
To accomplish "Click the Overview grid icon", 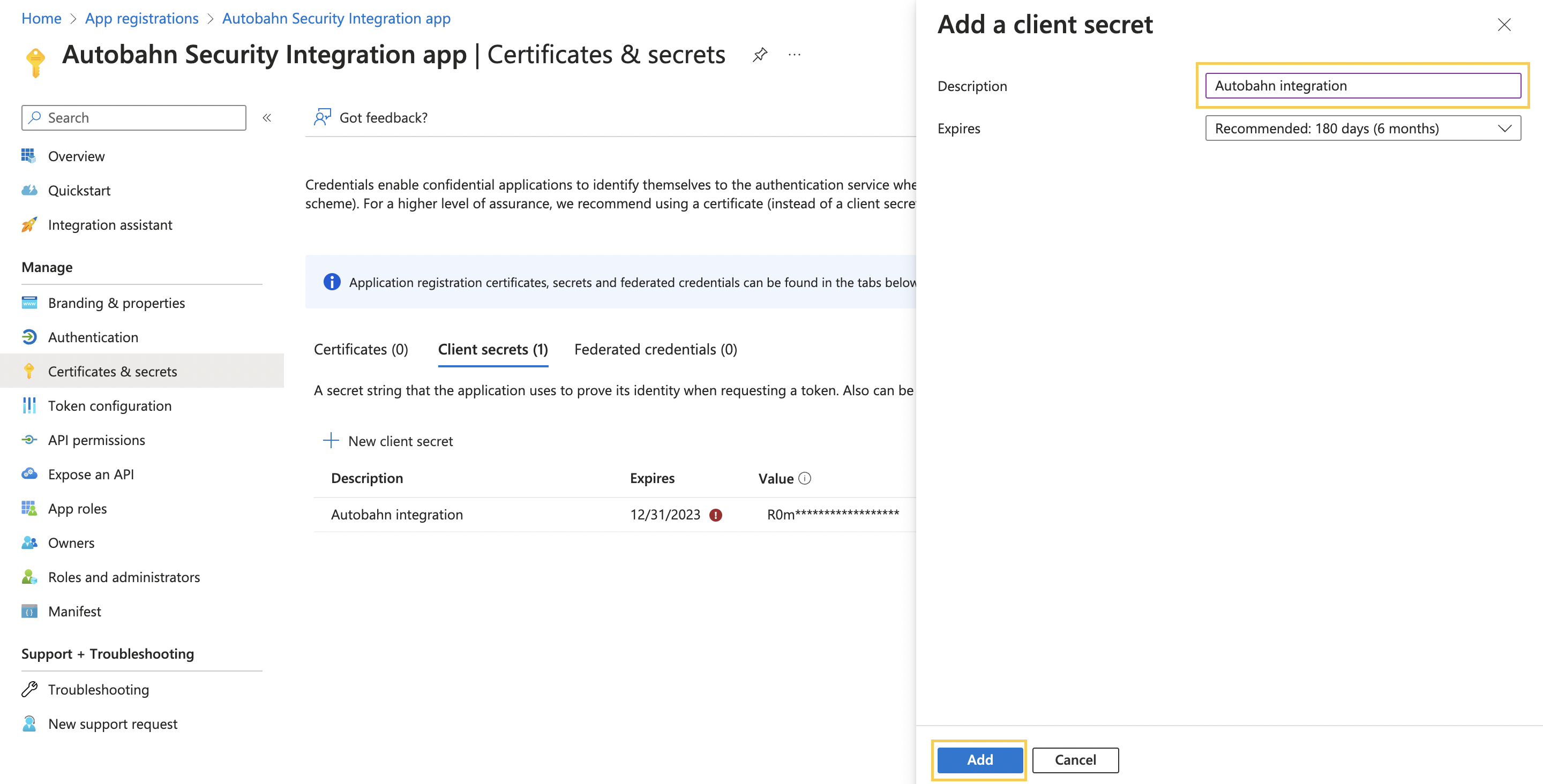I will tap(29, 156).
